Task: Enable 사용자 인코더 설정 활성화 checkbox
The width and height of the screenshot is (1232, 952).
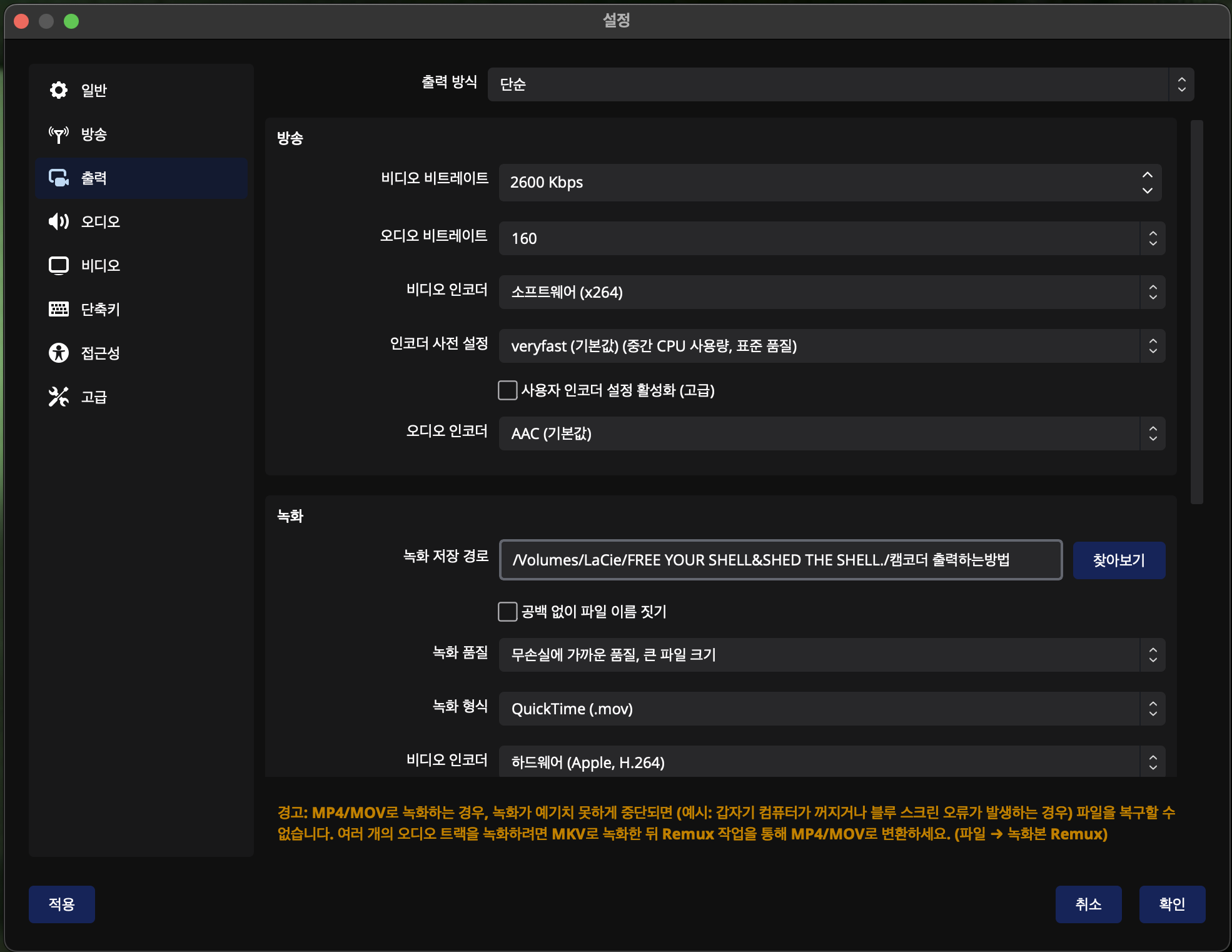Action: [507, 390]
